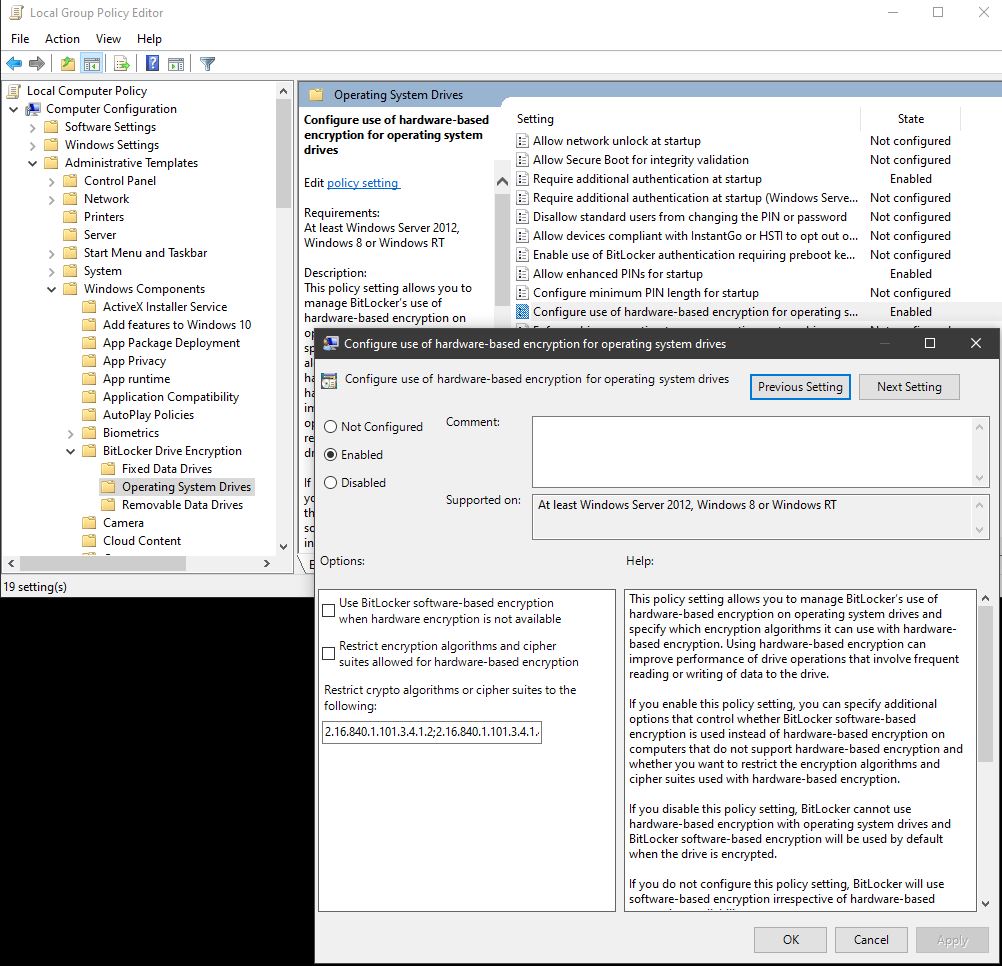Image resolution: width=1002 pixels, height=966 pixels.
Task: Collapse the Windows Components node
Action: [52, 289]
